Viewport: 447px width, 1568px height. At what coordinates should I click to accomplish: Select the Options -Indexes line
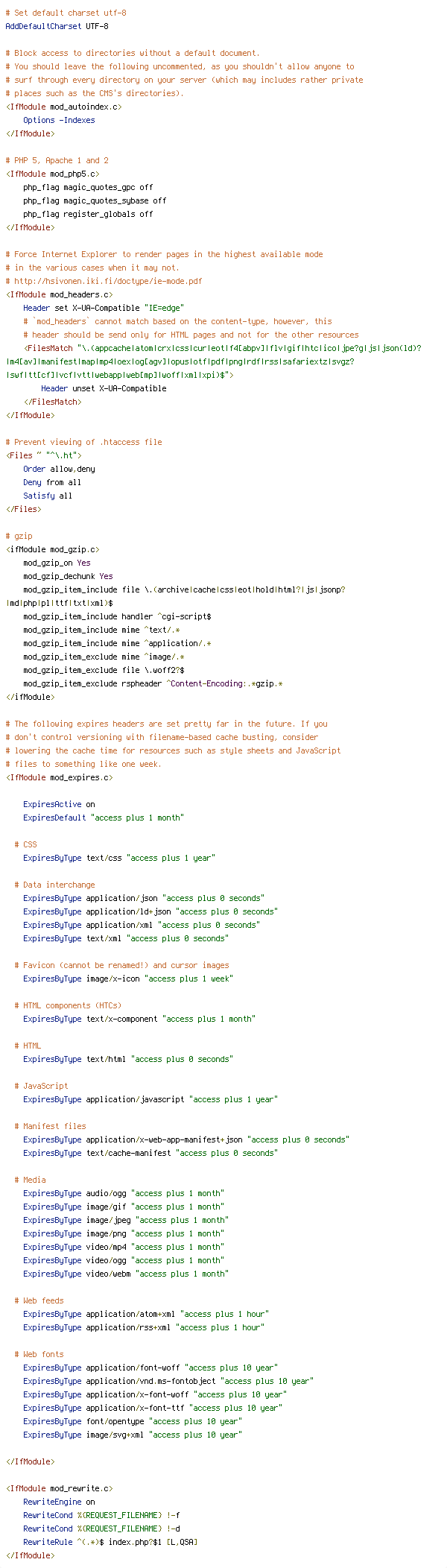click(59, 120)
